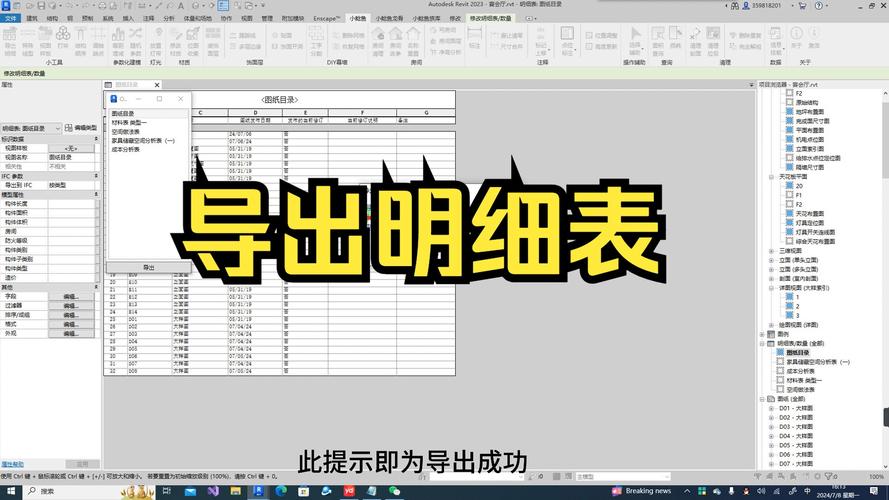Select 材料表 类型一 in the export dialog list
889x500 pixels.
[129, 122]
